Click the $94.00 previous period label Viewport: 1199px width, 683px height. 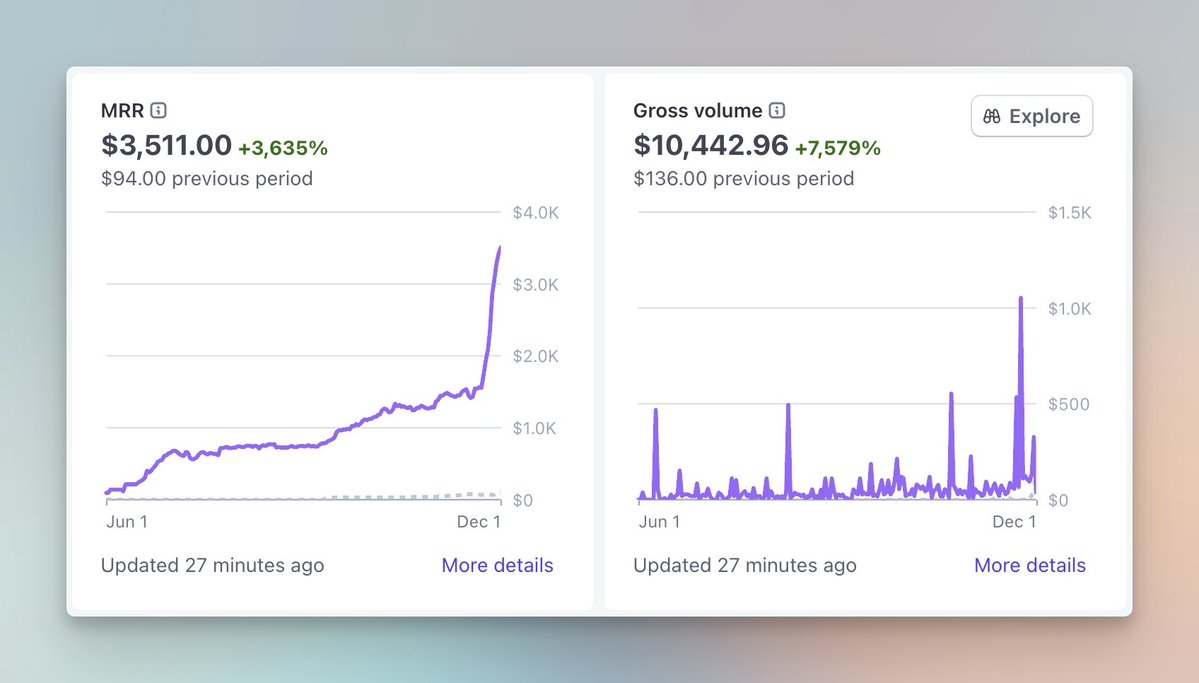pyautogui.click(x=206, y=179)
